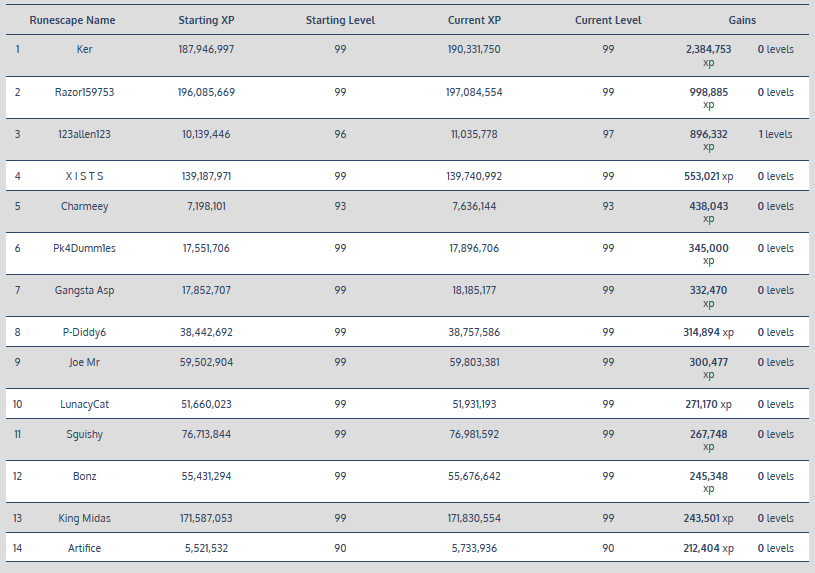Open Joe Mr player entry
Image resolution: width=815 pixels, height=573 pixels.
tap(85, 362)
